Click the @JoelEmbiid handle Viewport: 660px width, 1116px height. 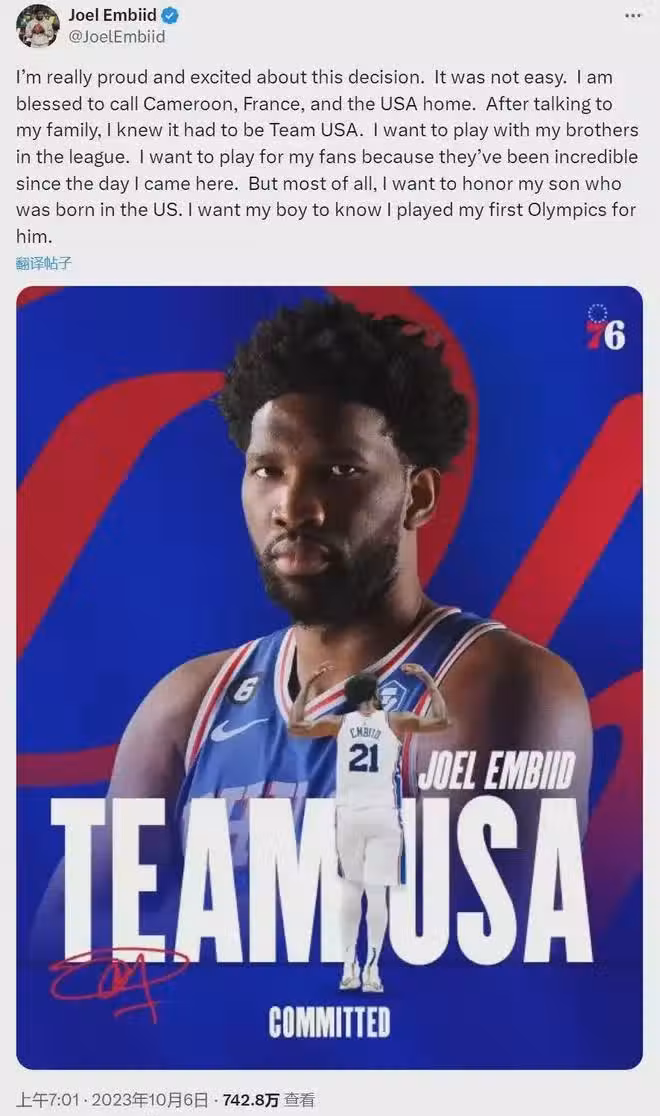pos(117,36)
